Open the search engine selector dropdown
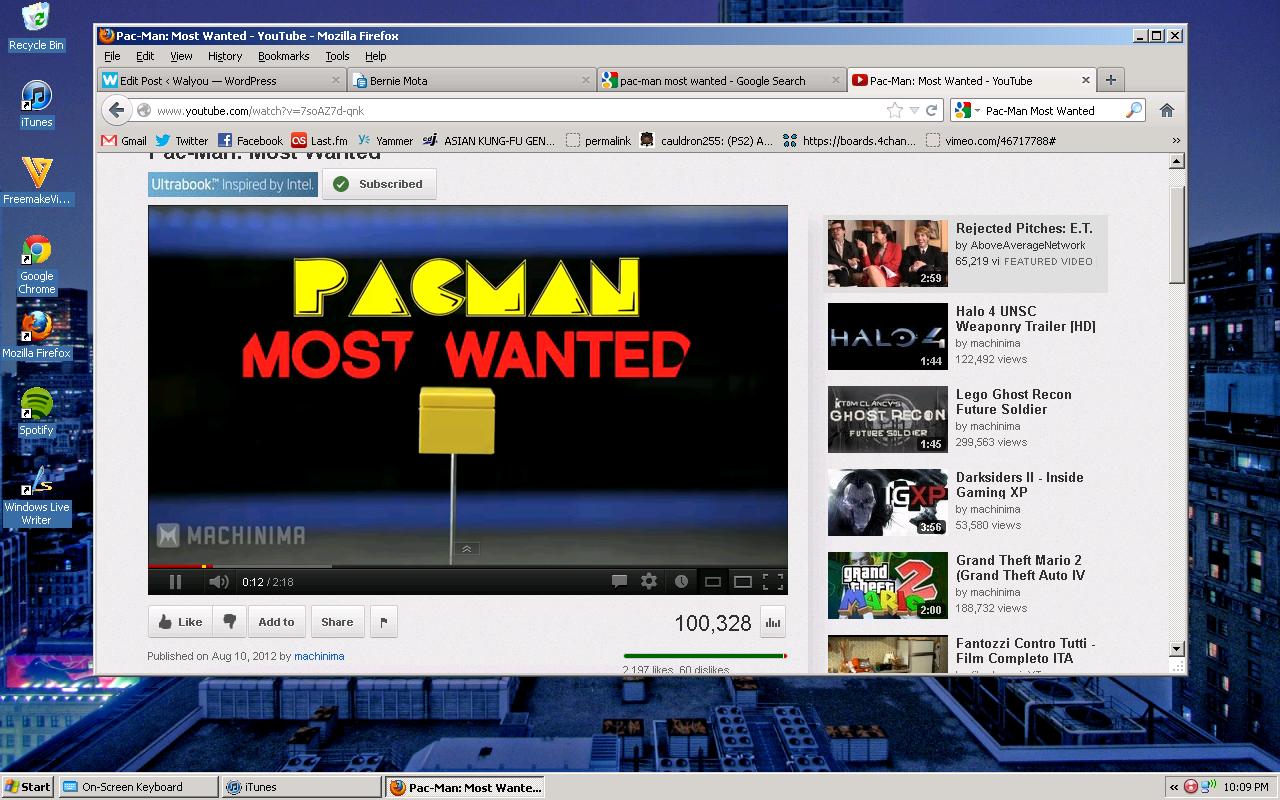 tap(966, 111)
